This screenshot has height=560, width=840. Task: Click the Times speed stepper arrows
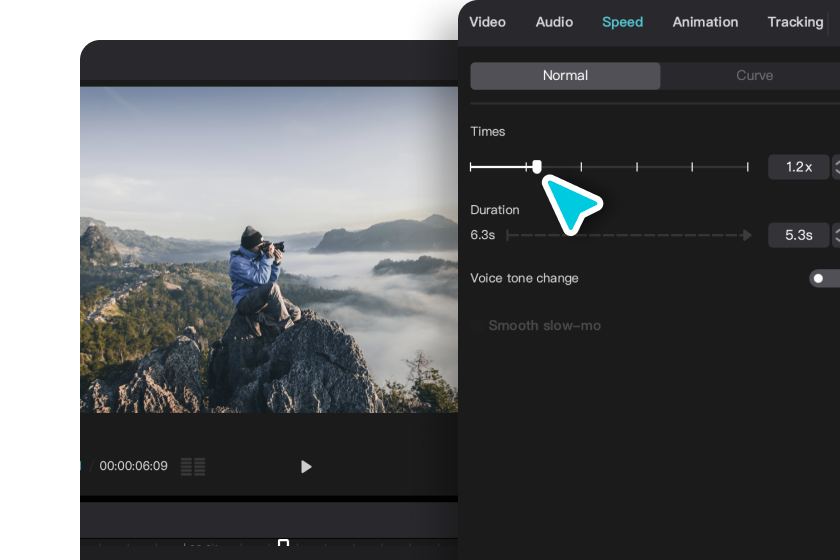tap(836, 167)
